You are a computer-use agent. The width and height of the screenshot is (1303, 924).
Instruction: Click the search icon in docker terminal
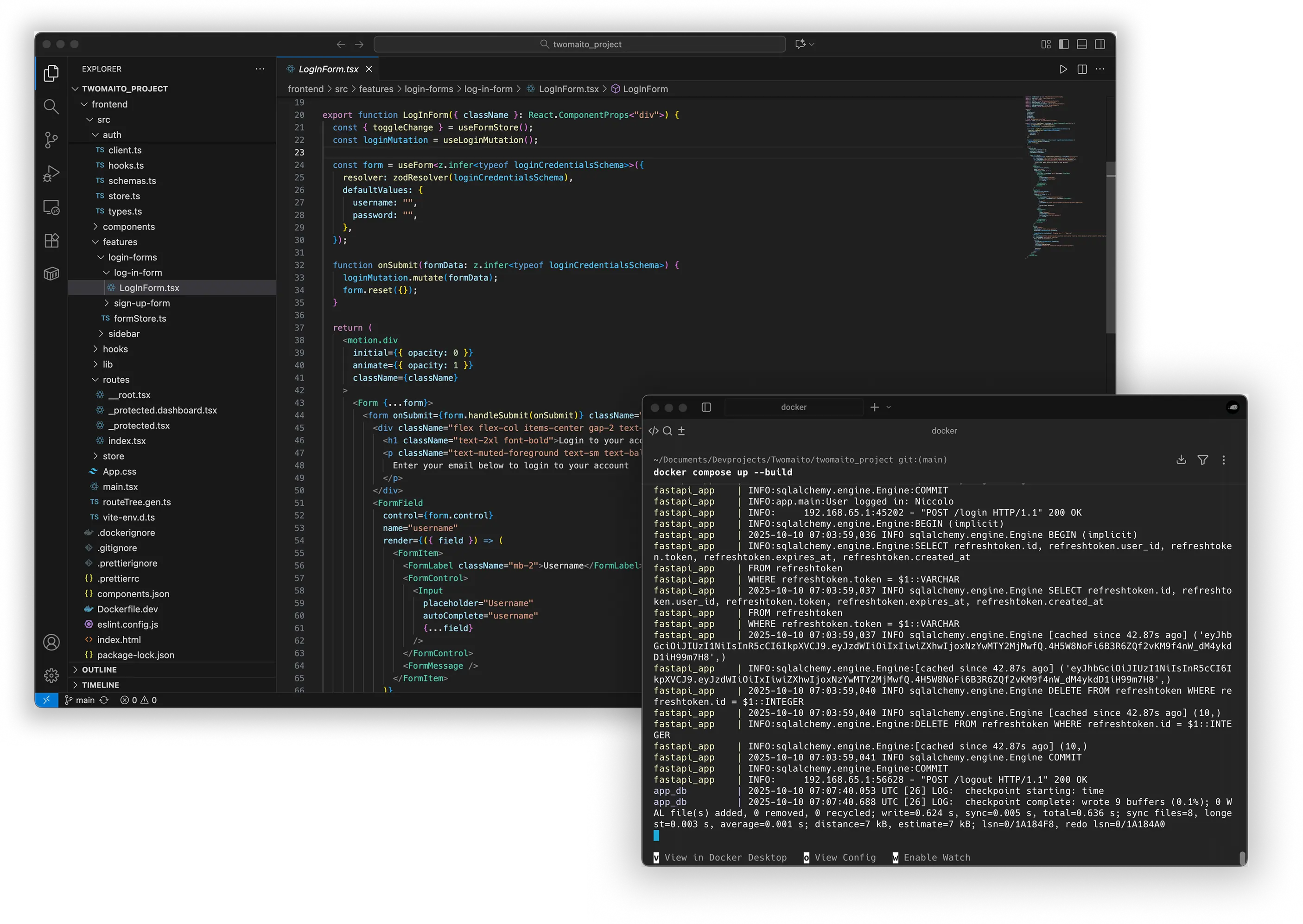[667, 431]
